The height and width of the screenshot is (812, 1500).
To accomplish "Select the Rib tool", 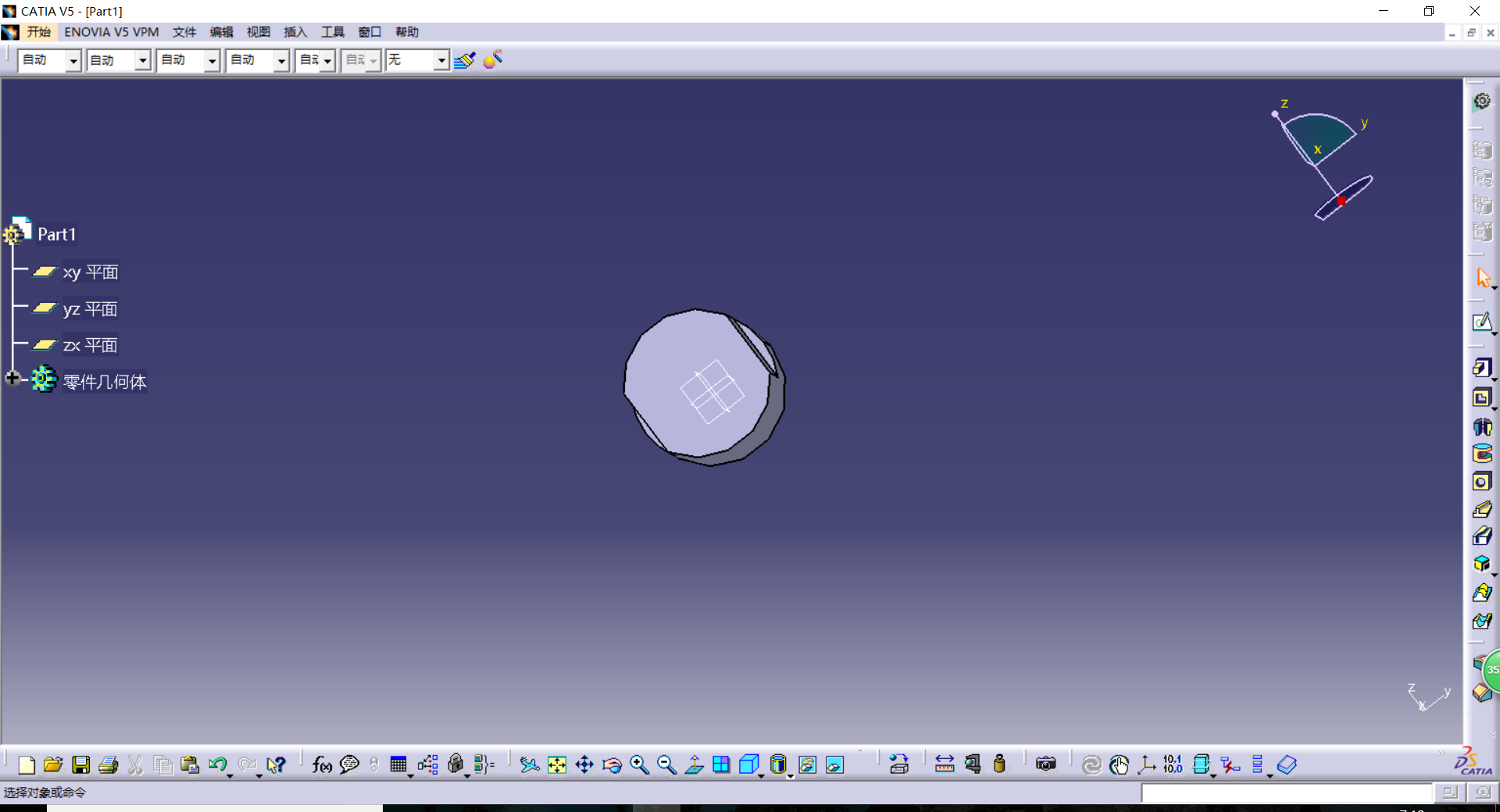I will [1482, 509].
